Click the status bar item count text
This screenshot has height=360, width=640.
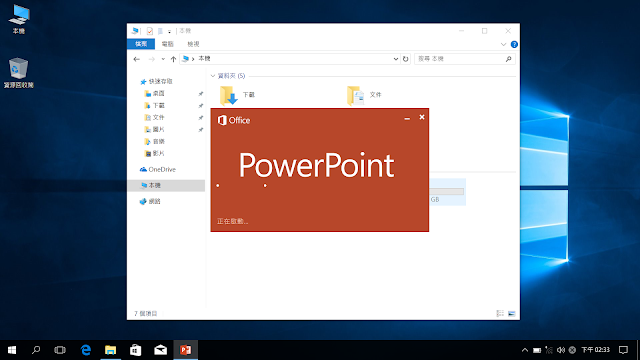pyautogui.click(x=146, y=313)
